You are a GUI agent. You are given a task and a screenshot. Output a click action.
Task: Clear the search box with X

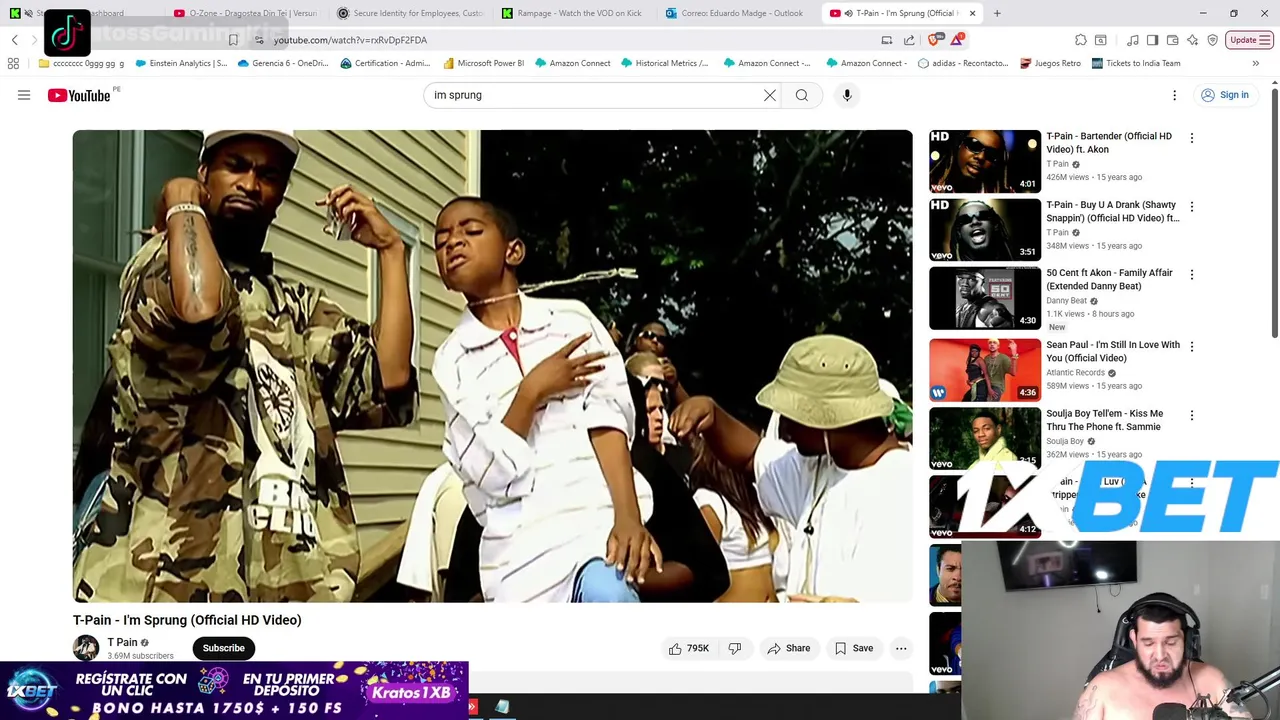770,95
